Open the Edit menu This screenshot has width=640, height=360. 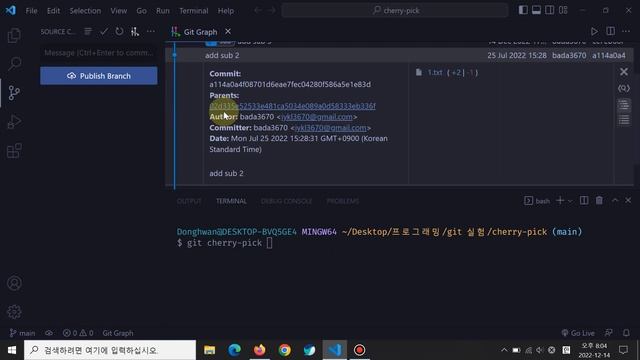click(53, 11)
